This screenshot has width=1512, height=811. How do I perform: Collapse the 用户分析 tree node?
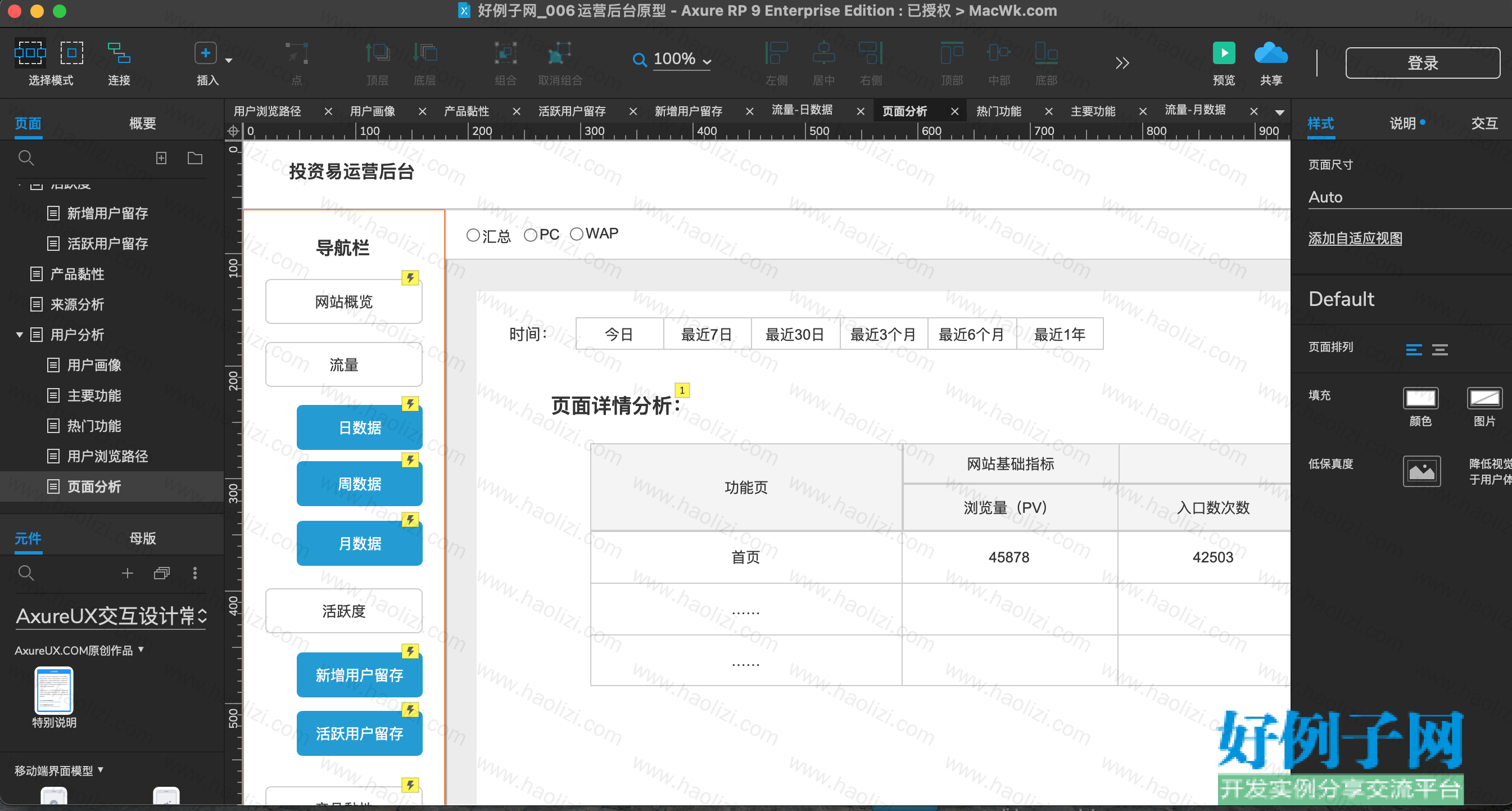click(x=19, y=335)
